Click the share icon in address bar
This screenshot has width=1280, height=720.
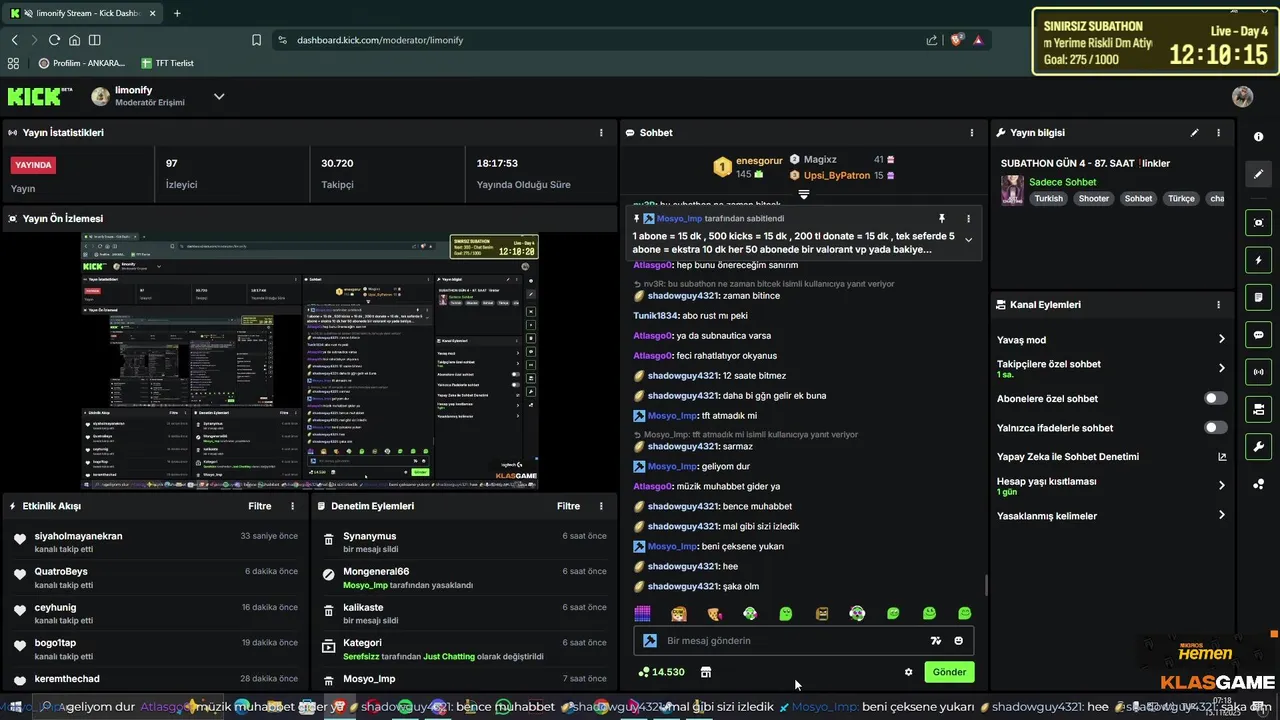click(932, 40)
